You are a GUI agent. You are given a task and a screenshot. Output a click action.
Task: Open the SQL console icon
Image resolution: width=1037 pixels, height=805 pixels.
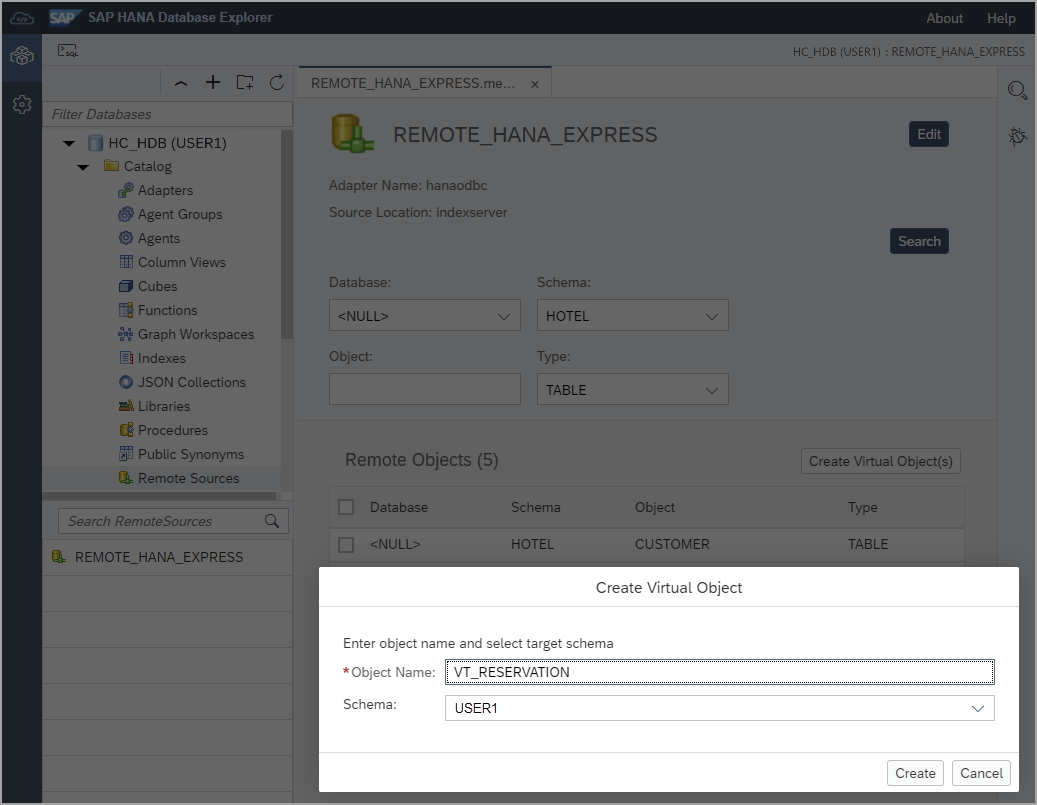67,51
